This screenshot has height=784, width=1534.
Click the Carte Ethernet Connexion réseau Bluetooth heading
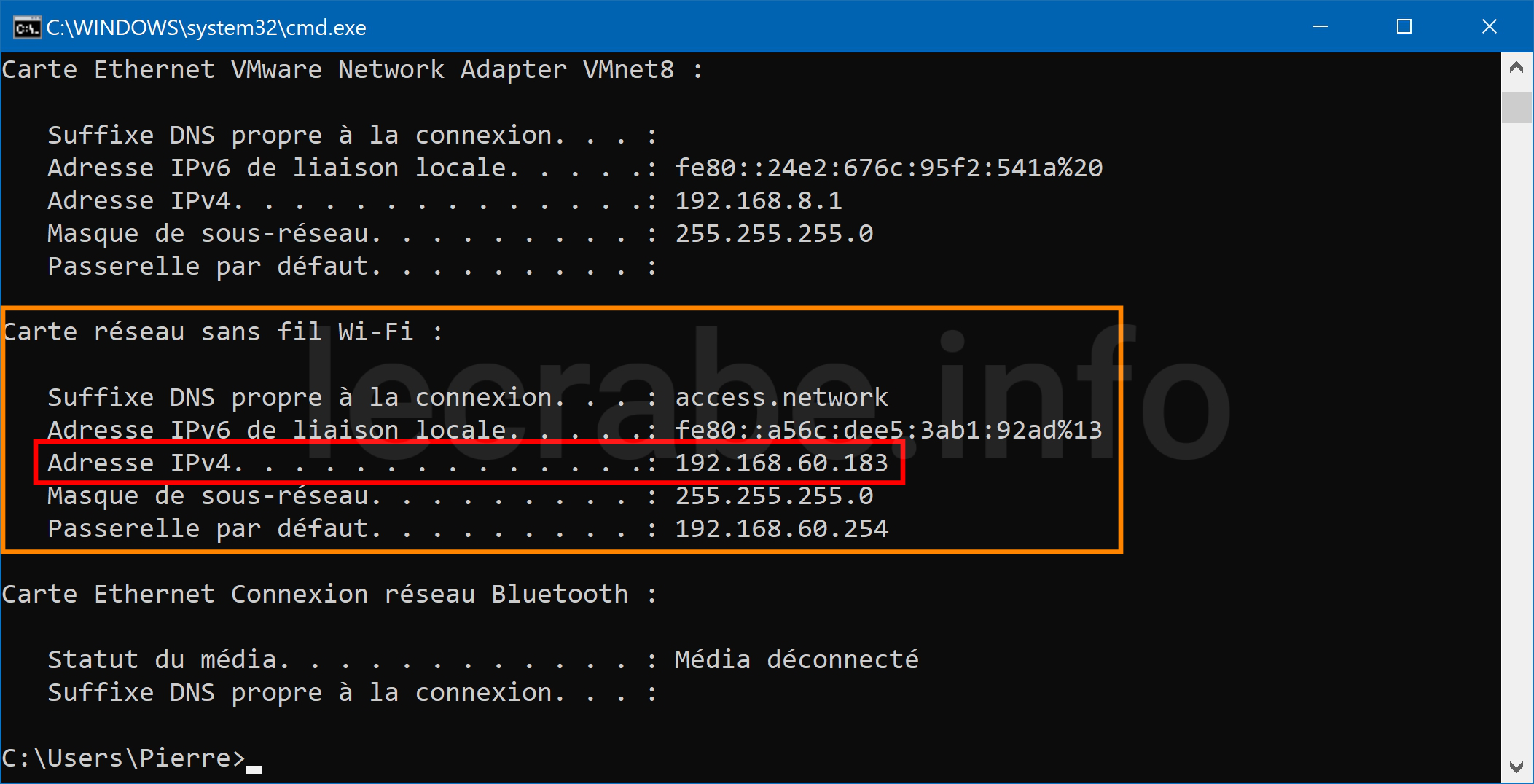pos(329,594)
